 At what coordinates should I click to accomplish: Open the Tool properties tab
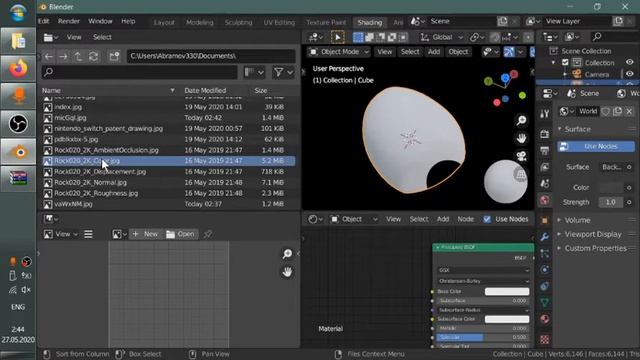tap(544, 114)
